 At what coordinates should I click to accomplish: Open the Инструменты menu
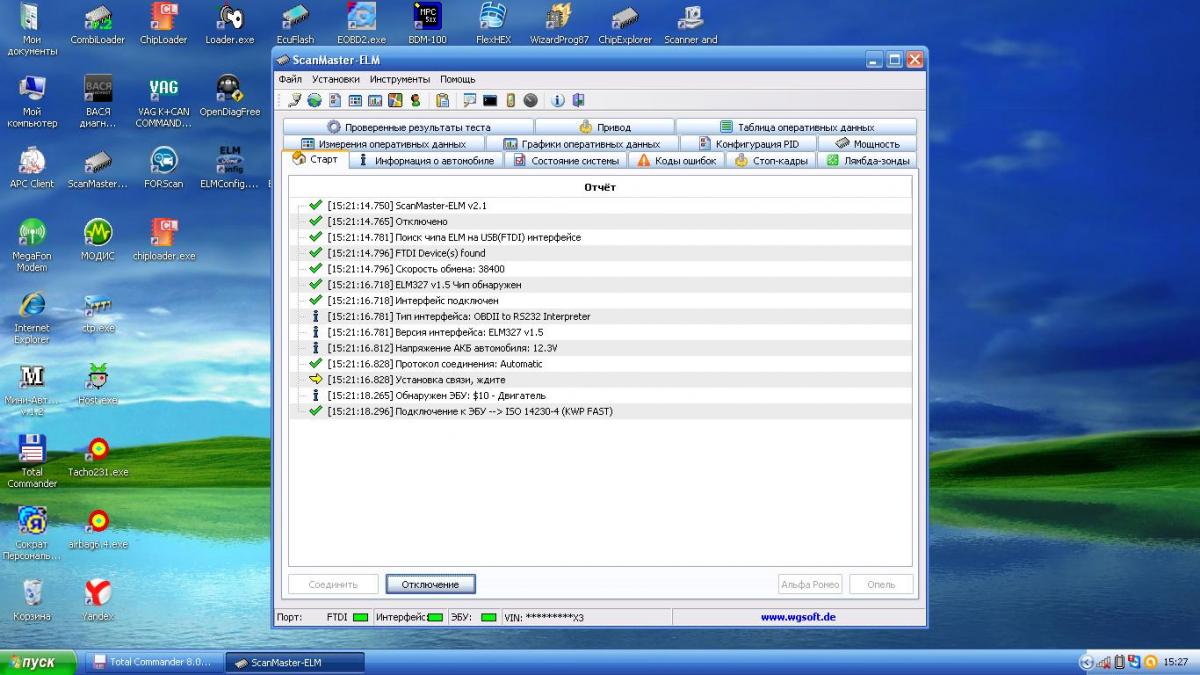click(400, 79)
